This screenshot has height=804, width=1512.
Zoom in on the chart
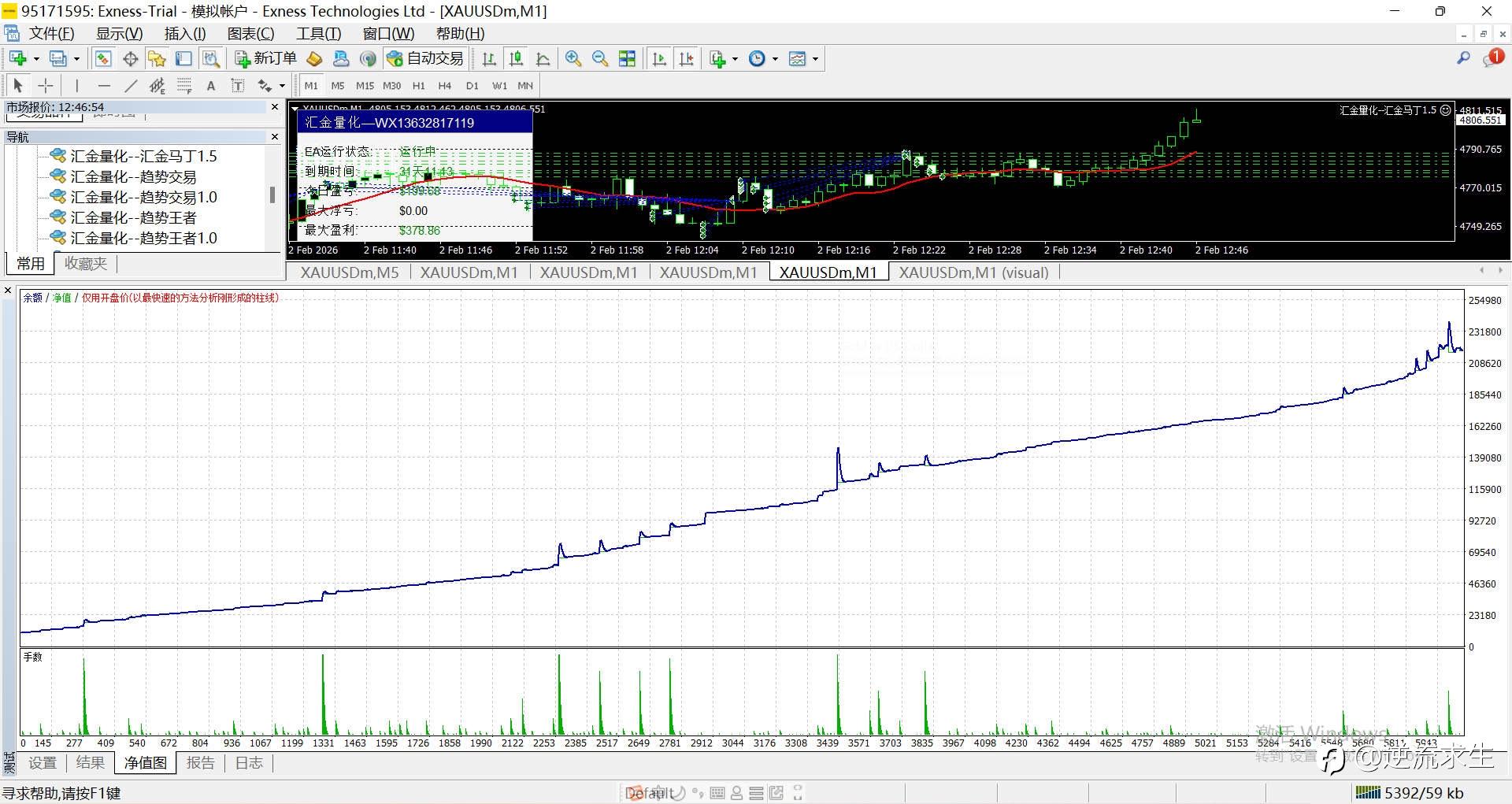tap(573, 59)
